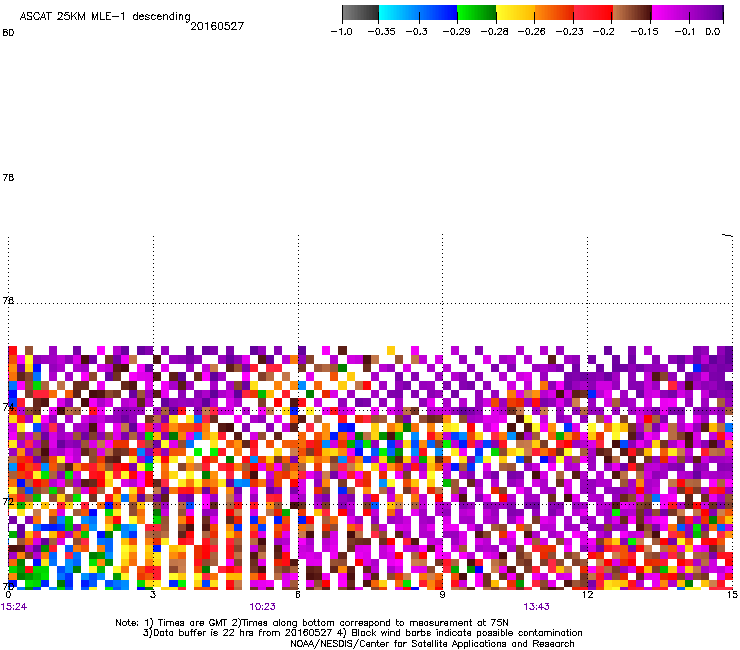740x650 pixels.
Task: Click the color bar label '-0.29'
Action: click(x=456, y=32)
